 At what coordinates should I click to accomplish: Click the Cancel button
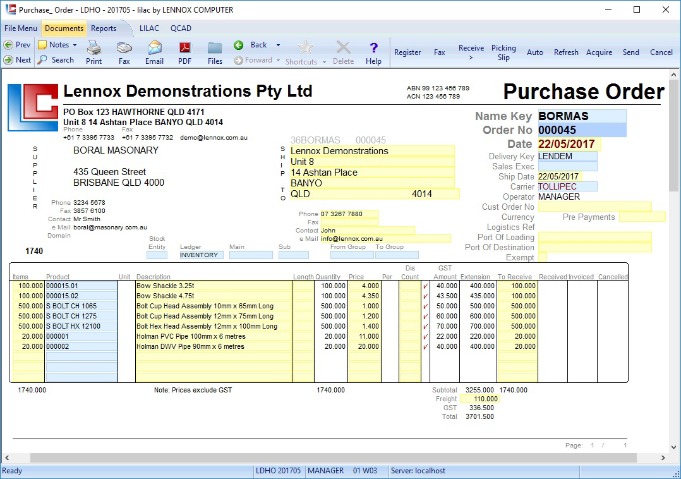tap(661, 52)
